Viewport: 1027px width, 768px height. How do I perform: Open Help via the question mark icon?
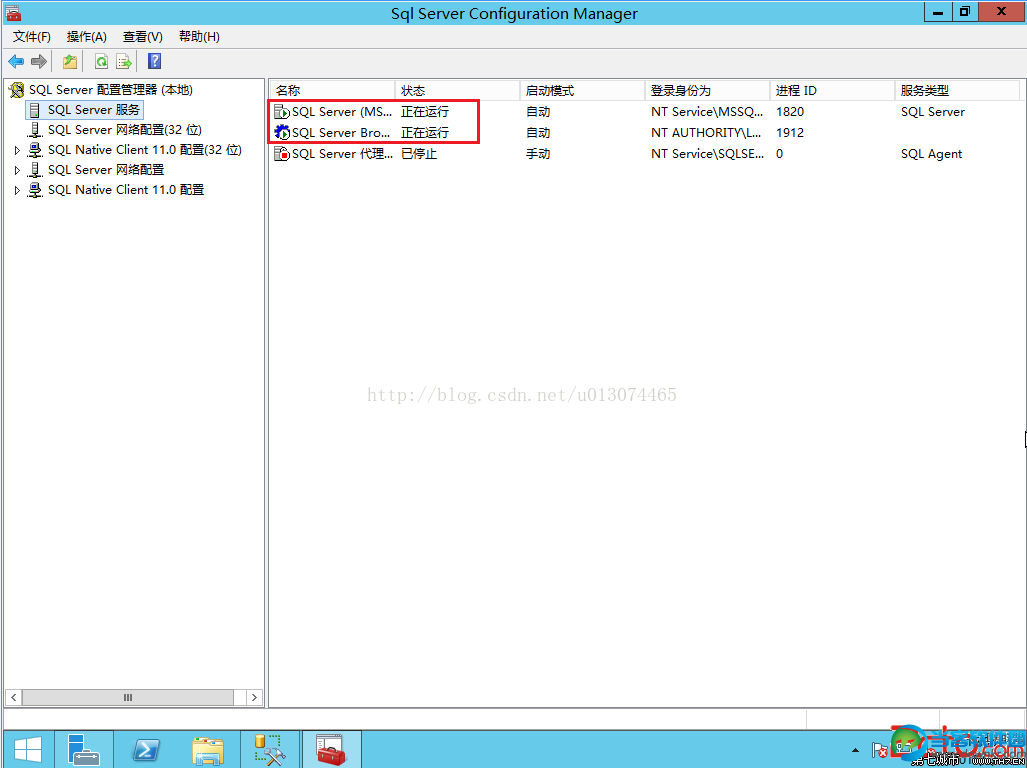155,61
